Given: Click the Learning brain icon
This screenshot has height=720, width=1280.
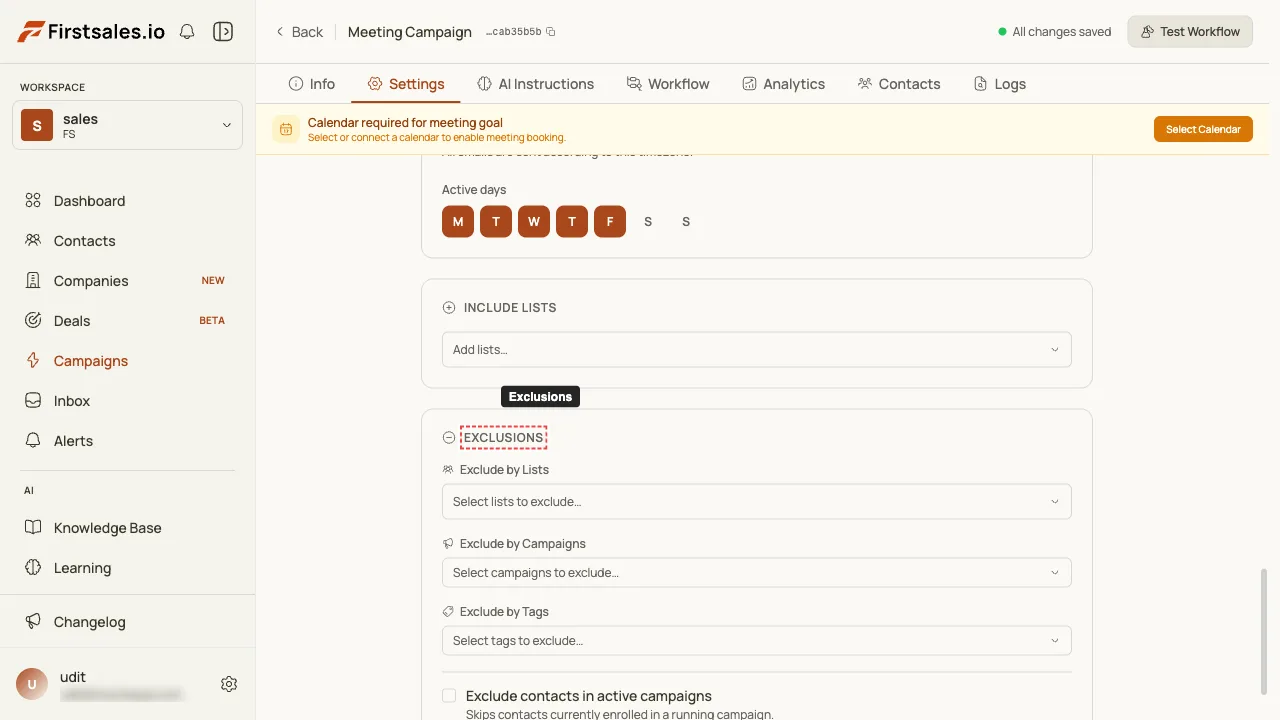Looking at the screenshot, I should point(33,568).
